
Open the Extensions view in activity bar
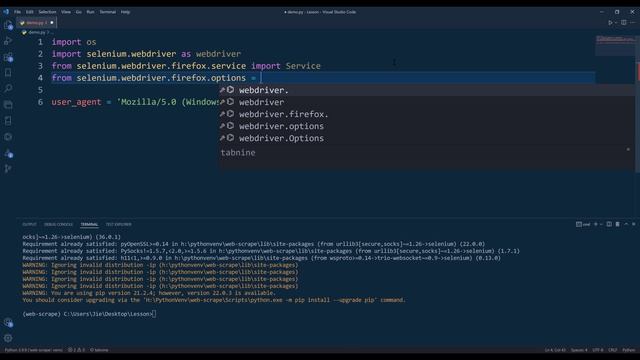click(8, 58)
